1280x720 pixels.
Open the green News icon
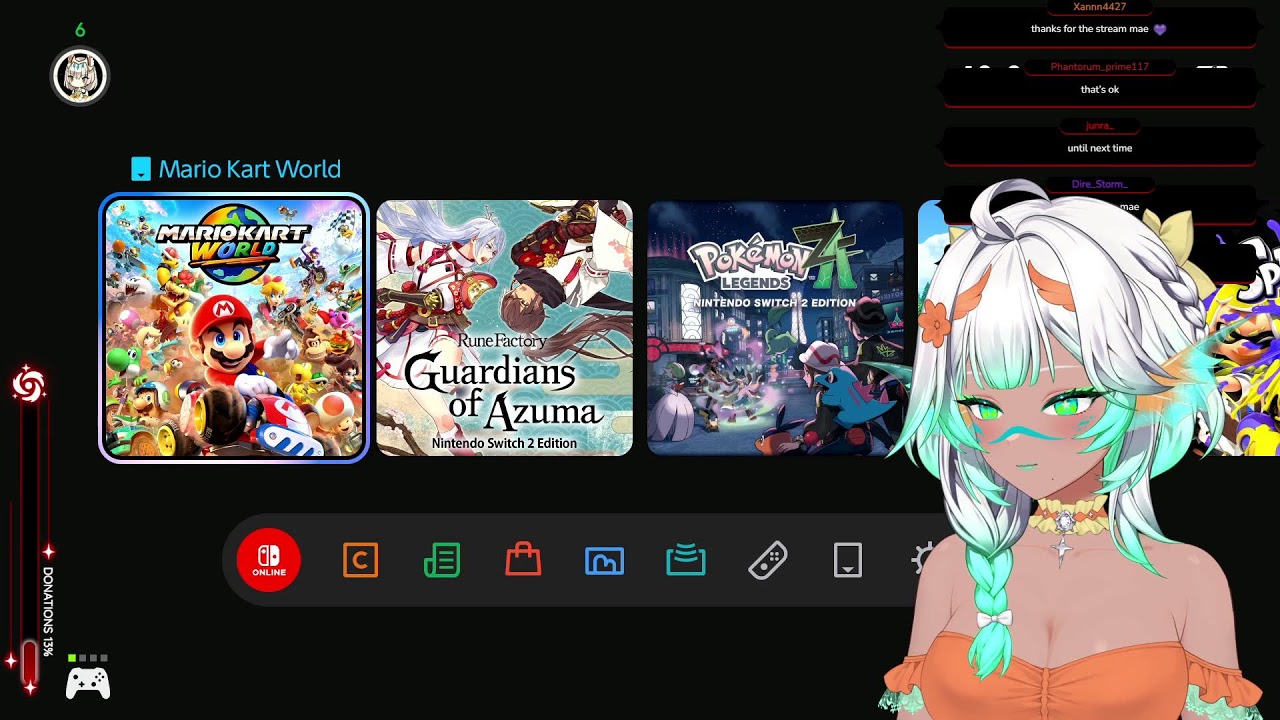point(442,560)
